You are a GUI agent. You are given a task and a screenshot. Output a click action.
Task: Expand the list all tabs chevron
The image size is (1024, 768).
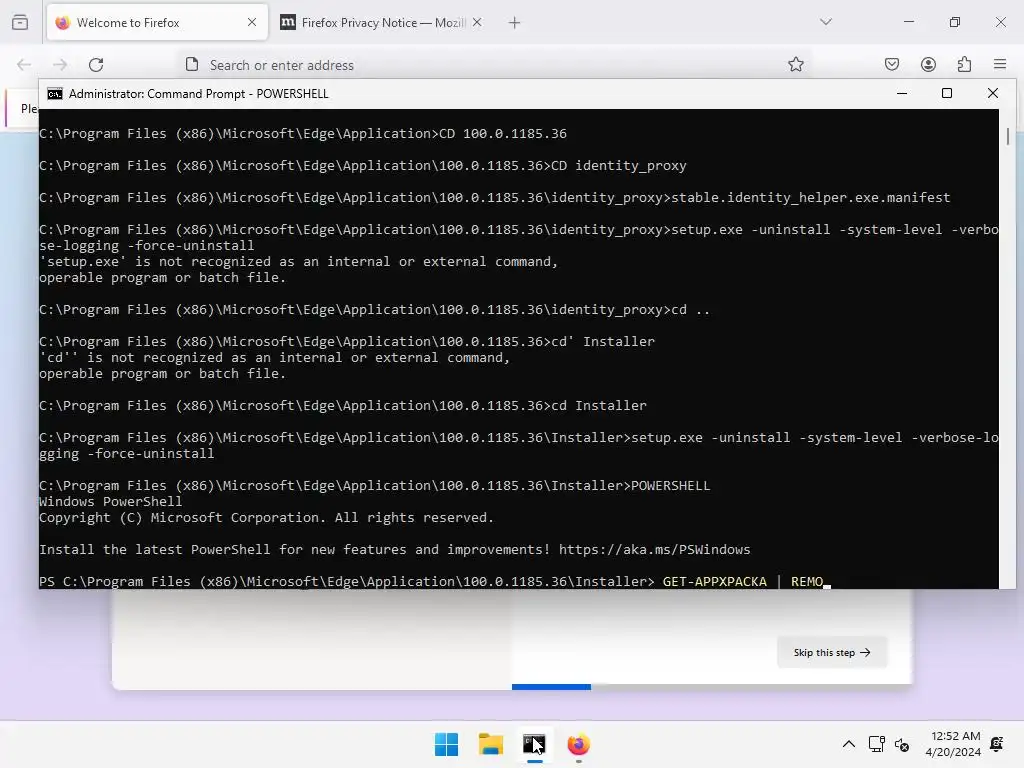[x=825, y=22]
